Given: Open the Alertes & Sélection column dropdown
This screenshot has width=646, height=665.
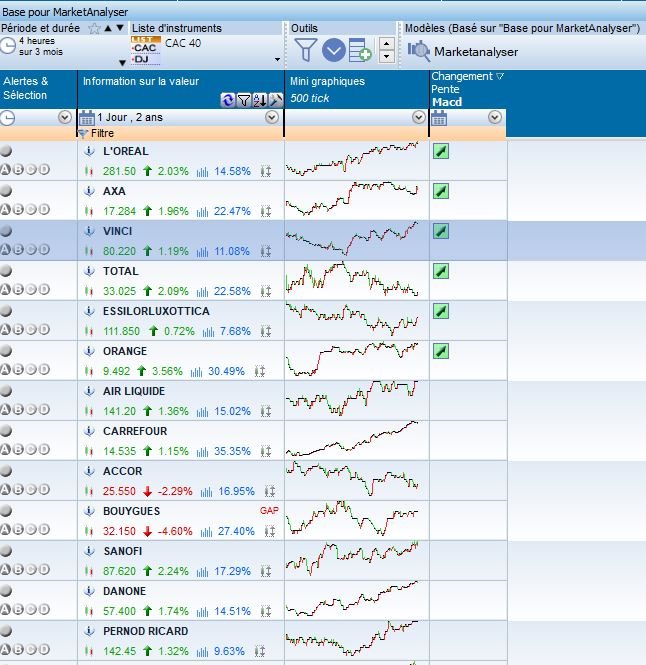Looking at the screenshot, I should [65, 117].
